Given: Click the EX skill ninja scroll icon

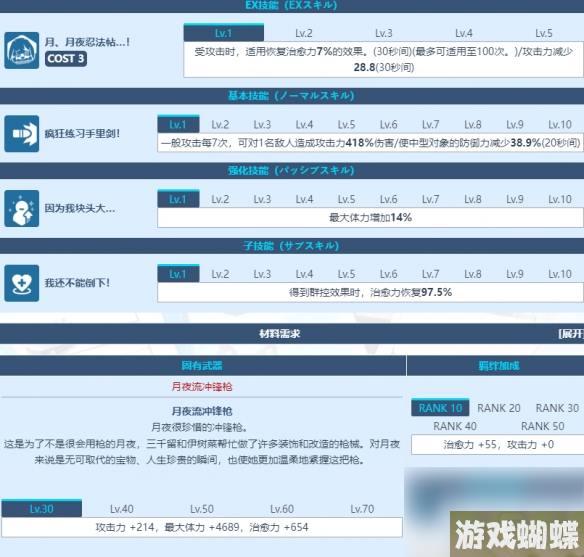Looking at the screenshot, I should point(22,50).
